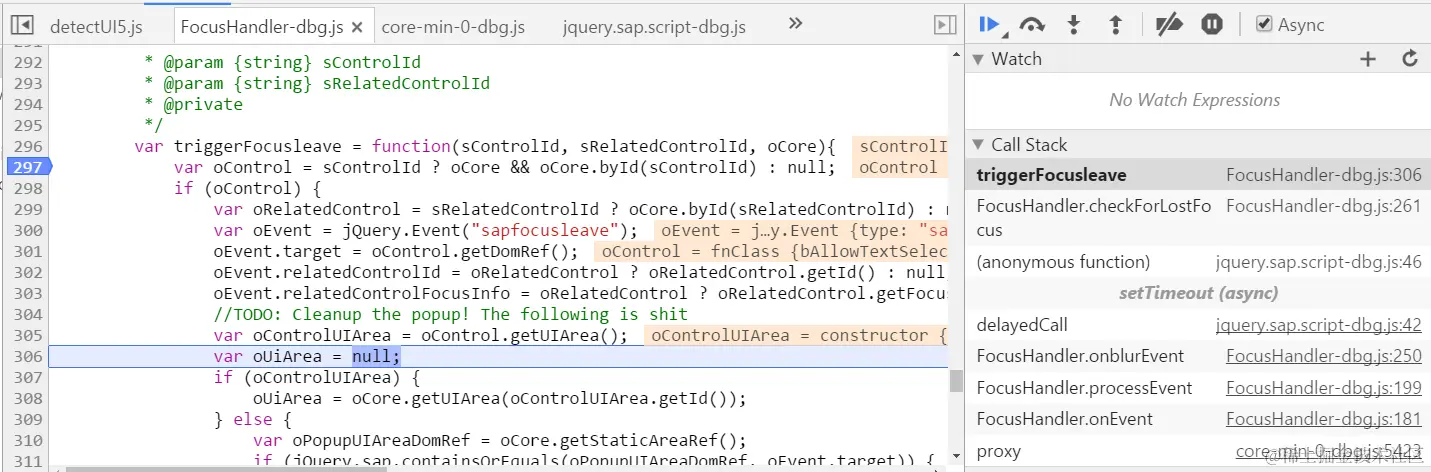Click "//TODO: Cleanup the popup!" comment

[342, 315]
